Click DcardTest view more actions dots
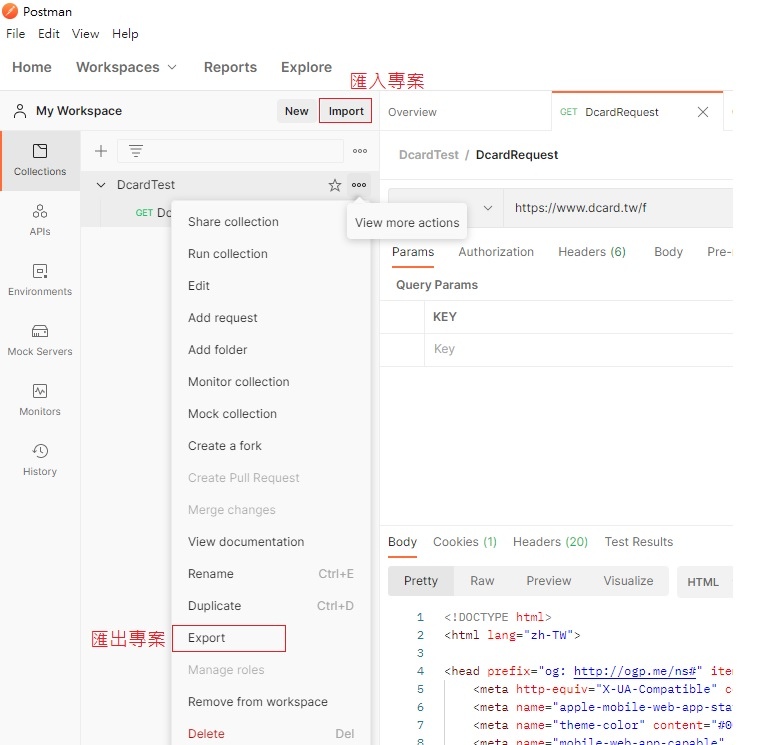Screen dimensions: 761x745 (359, 185)
